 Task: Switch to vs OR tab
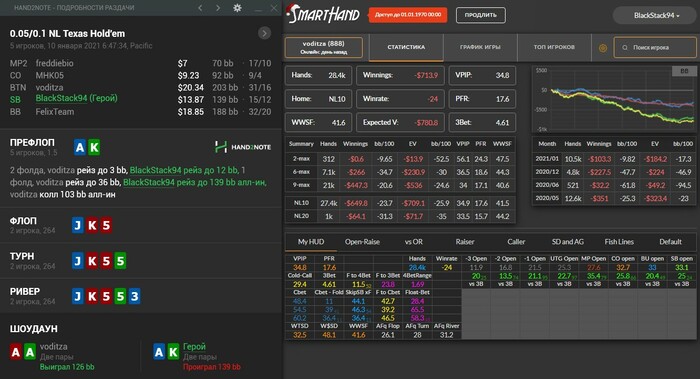click(413, 242)
